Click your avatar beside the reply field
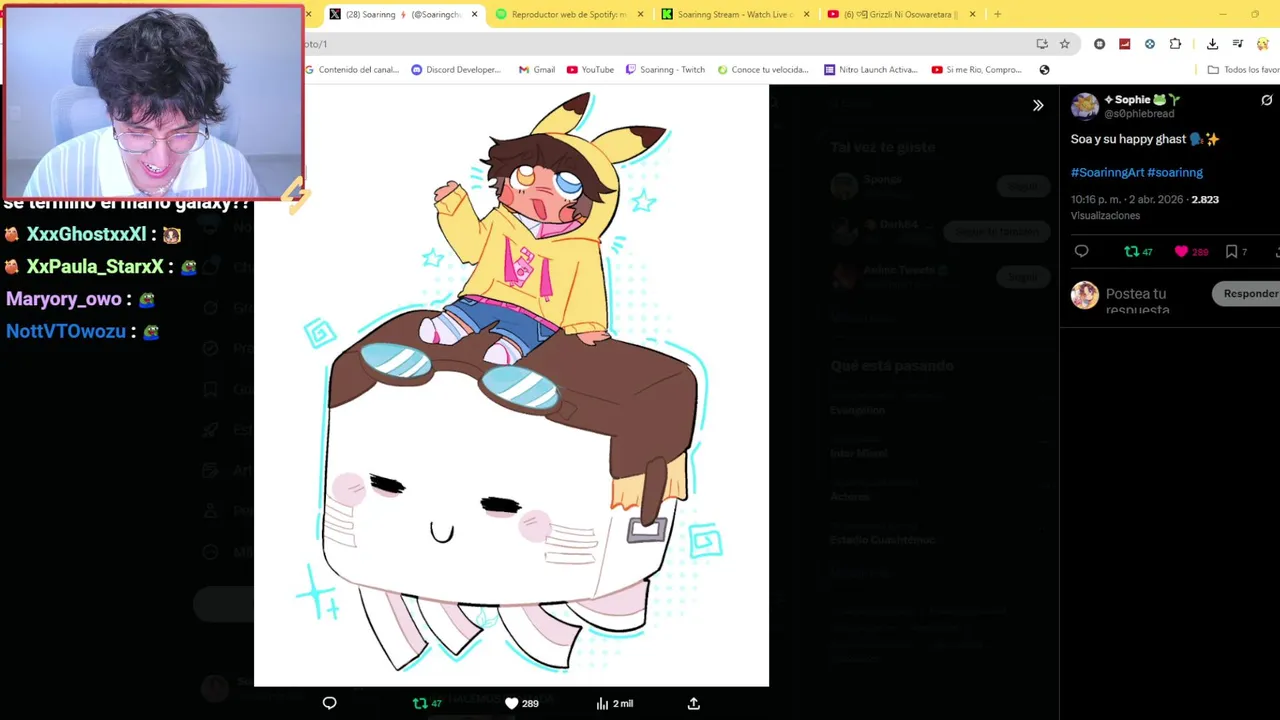This screenshot has width=1280, height=720. (x=1084, y=294)
